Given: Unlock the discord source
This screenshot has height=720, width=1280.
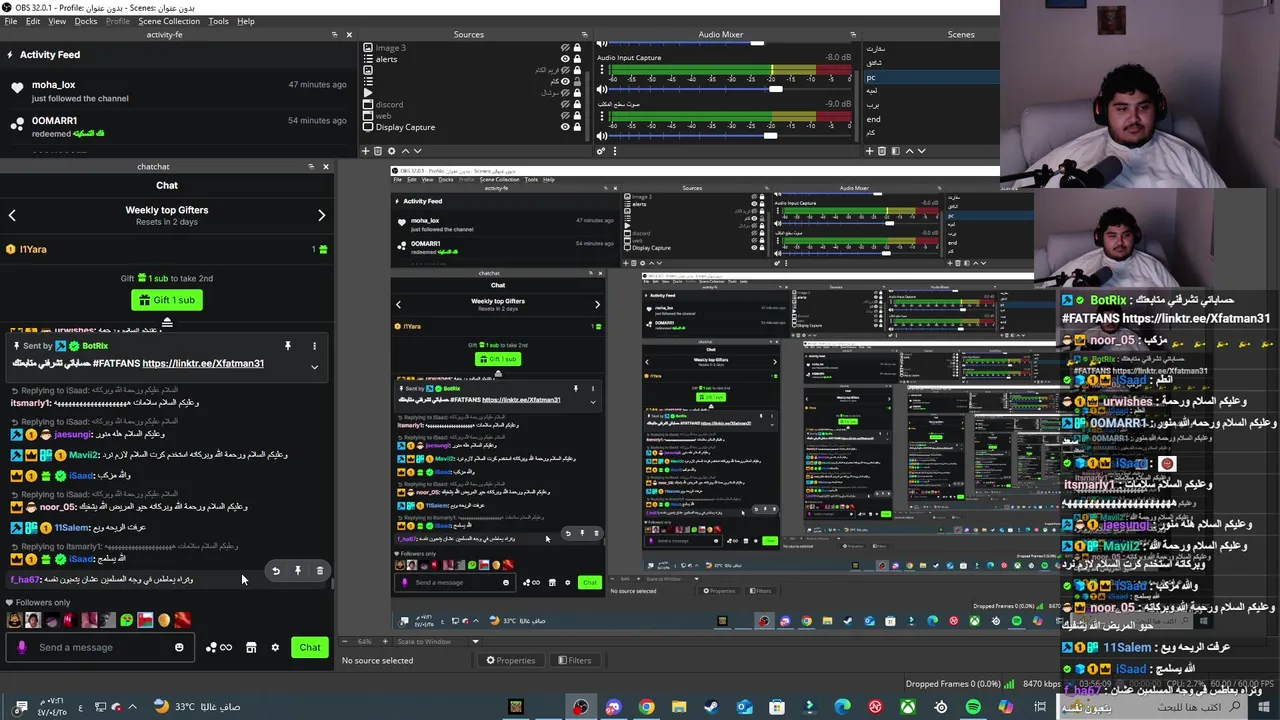Looking at the screenshot, I should tap(577, 104).
